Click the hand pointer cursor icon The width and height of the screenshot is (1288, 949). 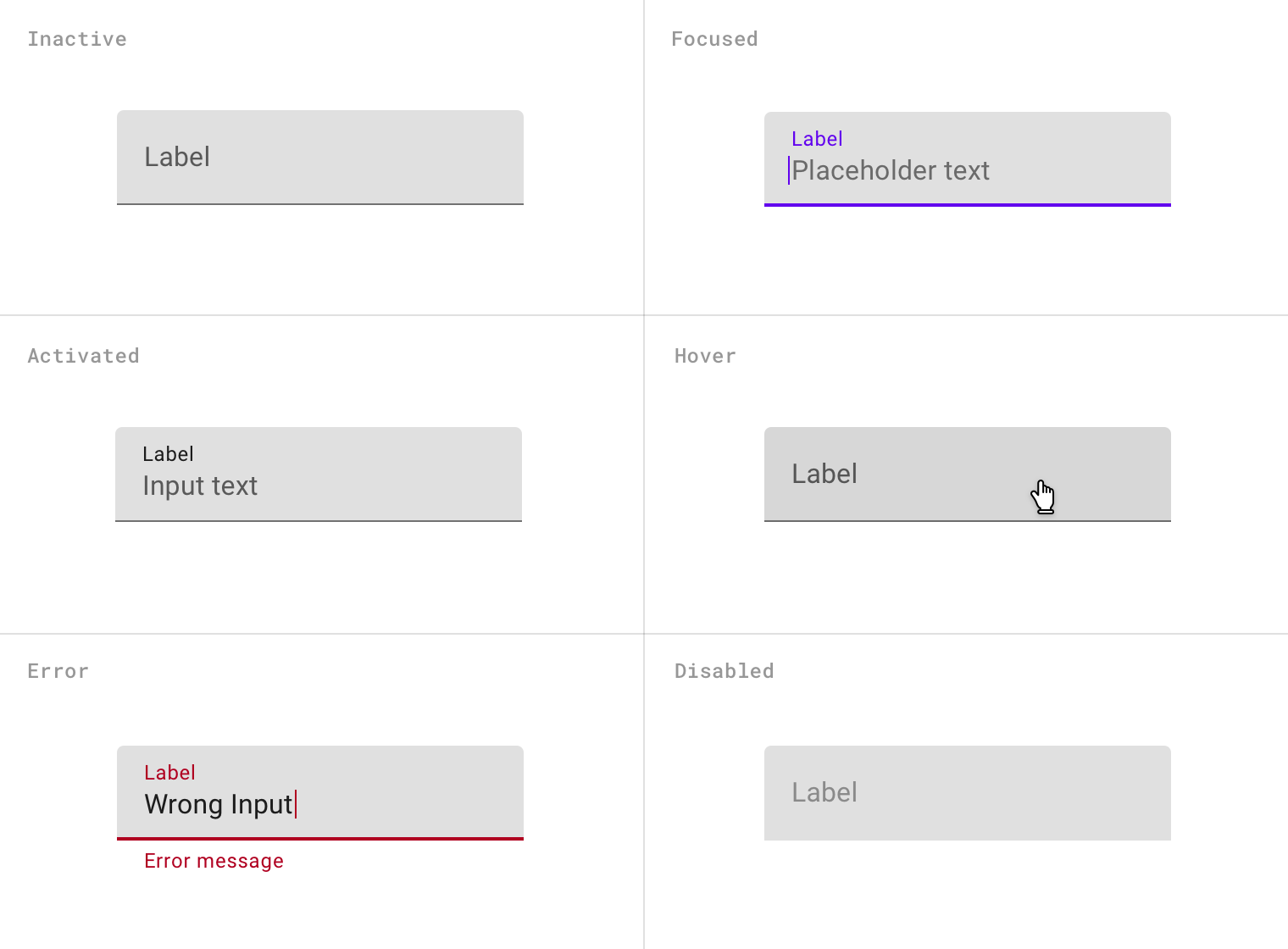1043,497
